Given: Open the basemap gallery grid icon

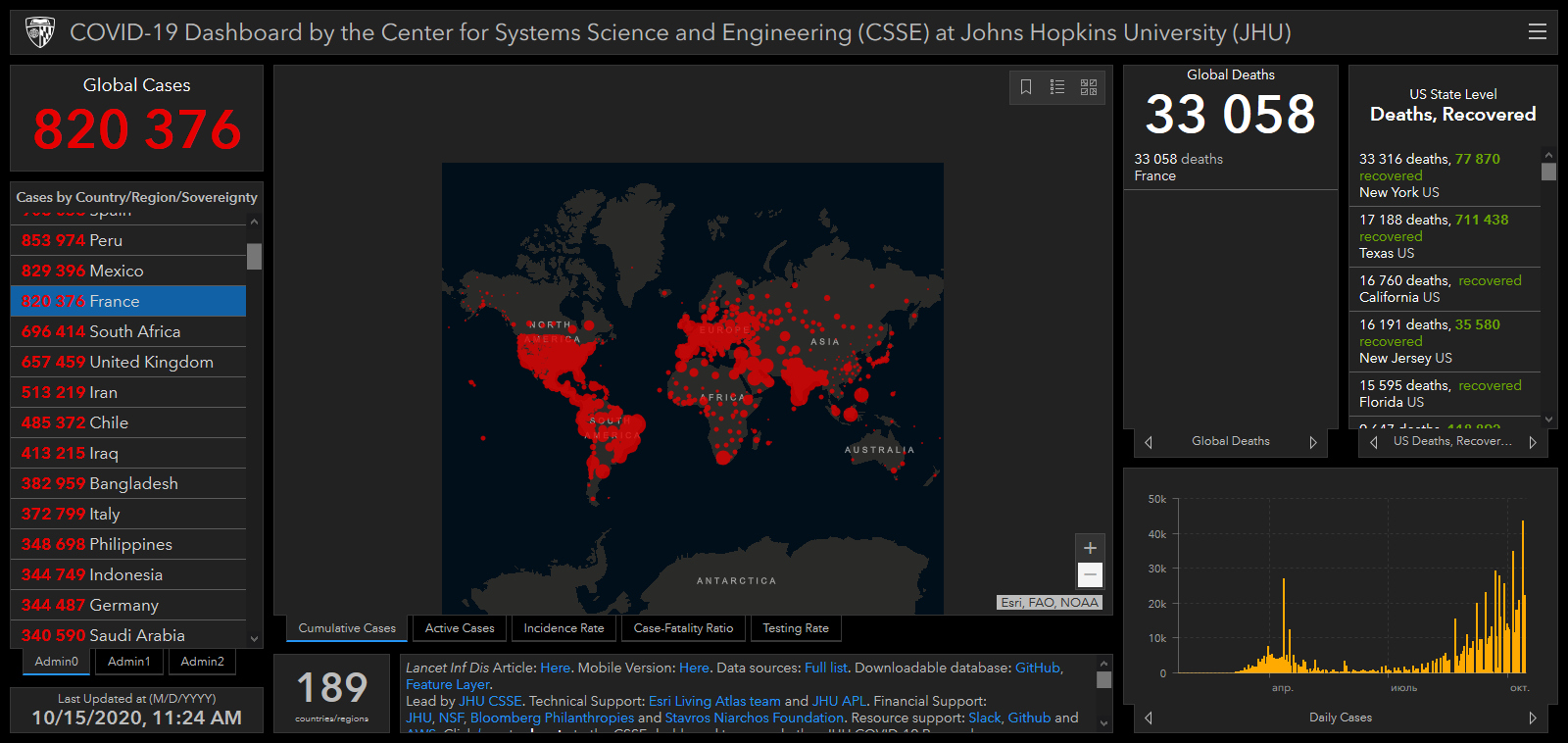Looking at the screenshot, I should [1089, 87].
